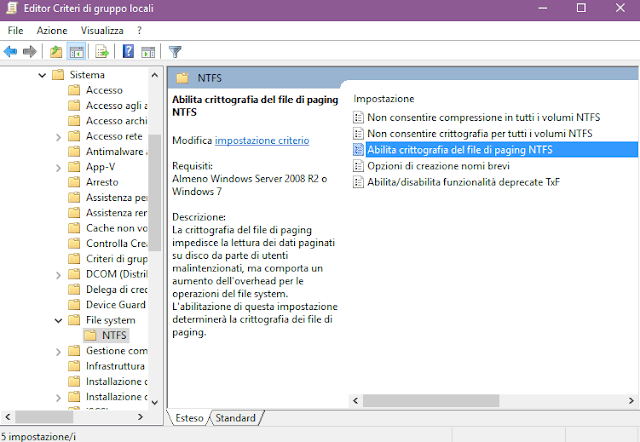Open Help using the question mark icon
This screenshot has height=442, width=640.
(128, 51)
